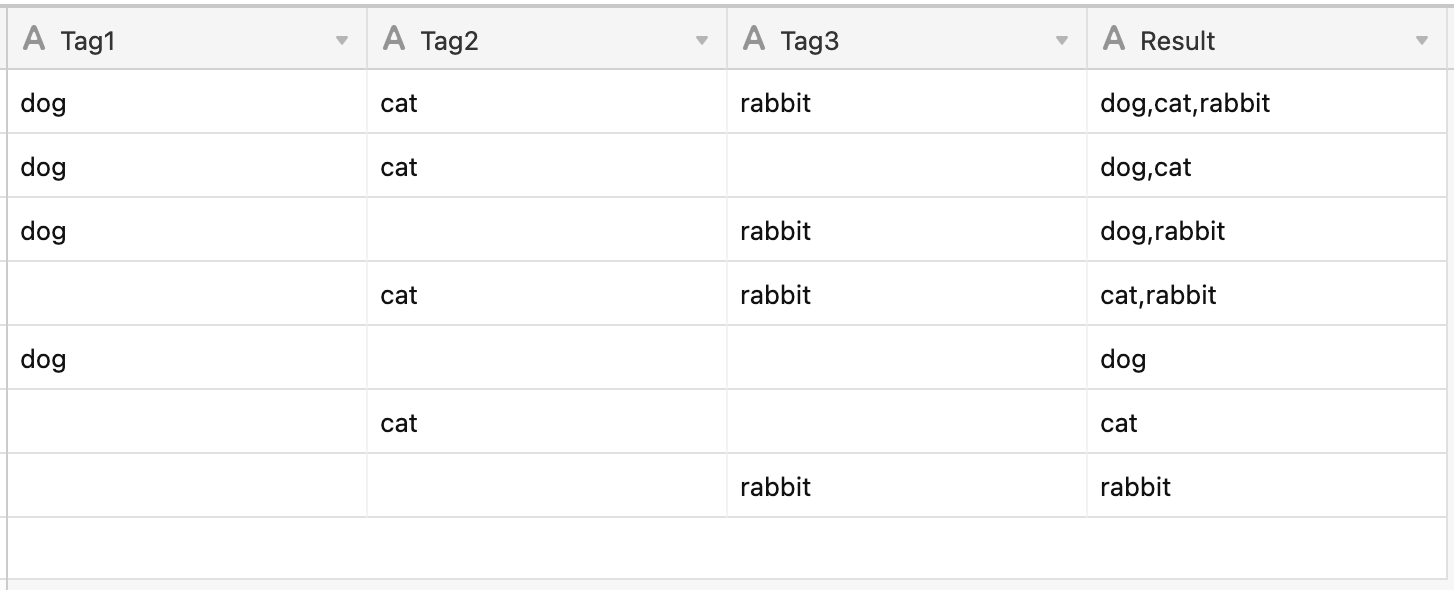The width and height of the screenshot is (1454, 590).
Task: Click the text-type icon beside Tag2
Action: 394,40
